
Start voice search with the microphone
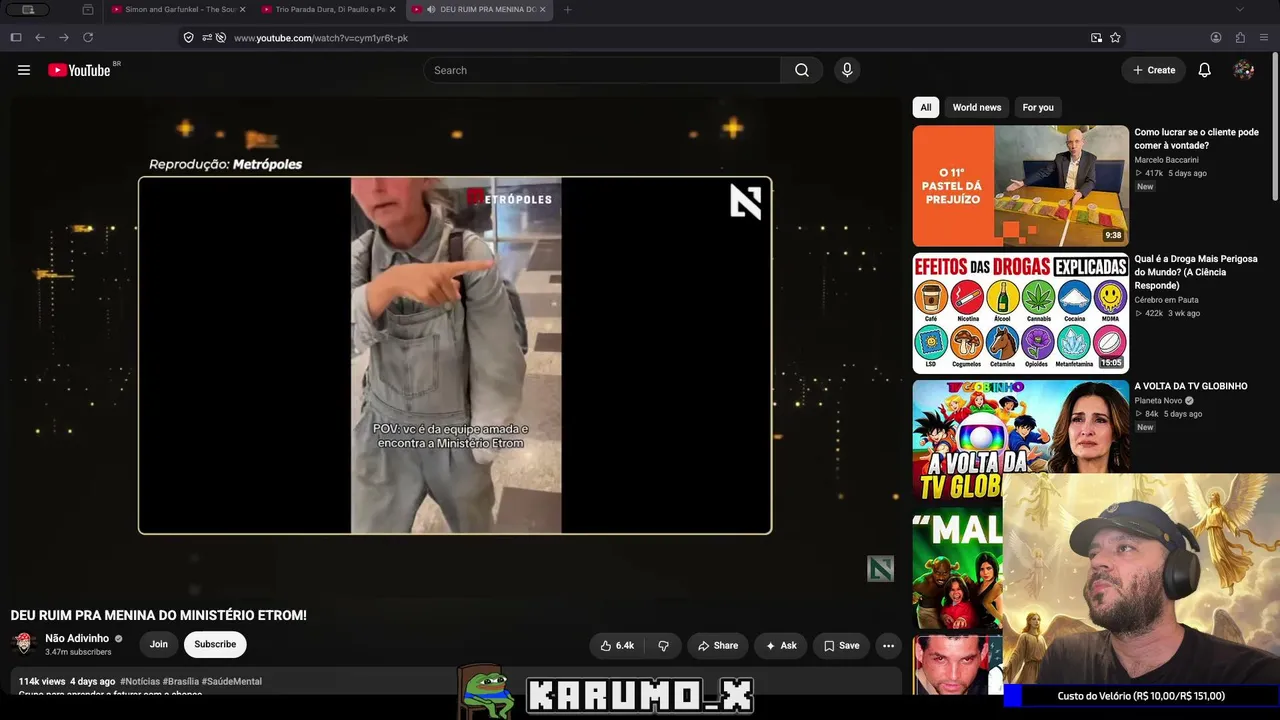[x=847, y=70]
